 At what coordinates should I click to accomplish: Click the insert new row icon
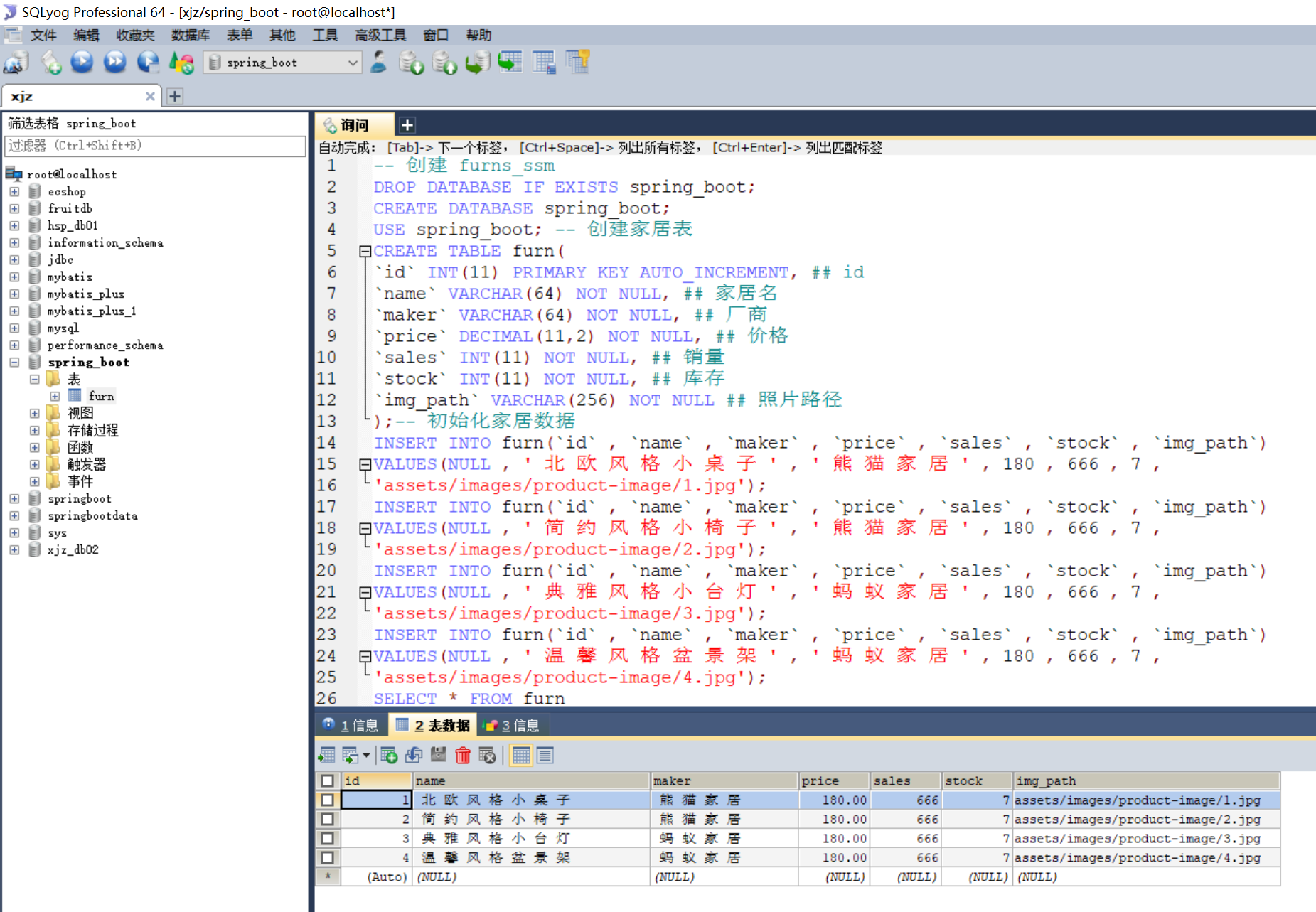389,755
